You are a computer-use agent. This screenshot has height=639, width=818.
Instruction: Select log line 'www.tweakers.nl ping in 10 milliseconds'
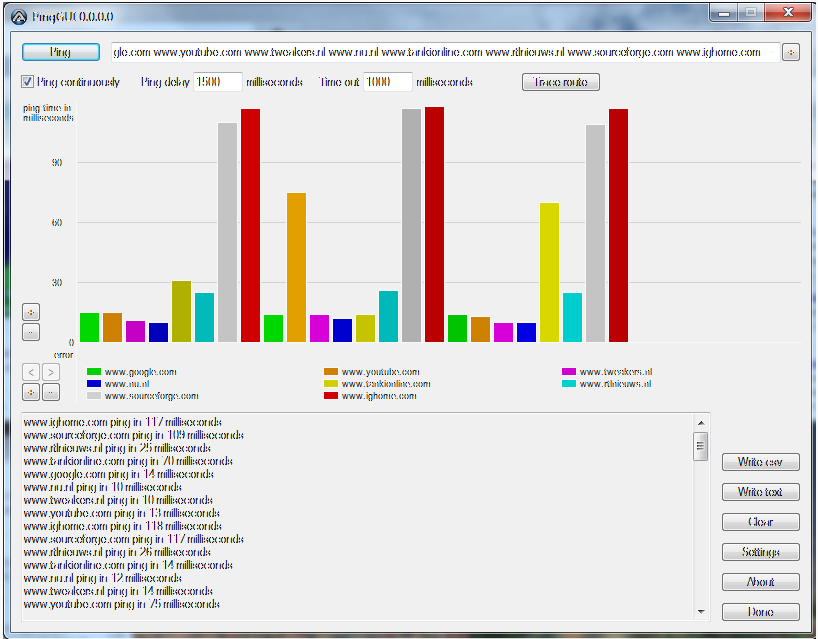pyautogui.click(x=118, y=500)
